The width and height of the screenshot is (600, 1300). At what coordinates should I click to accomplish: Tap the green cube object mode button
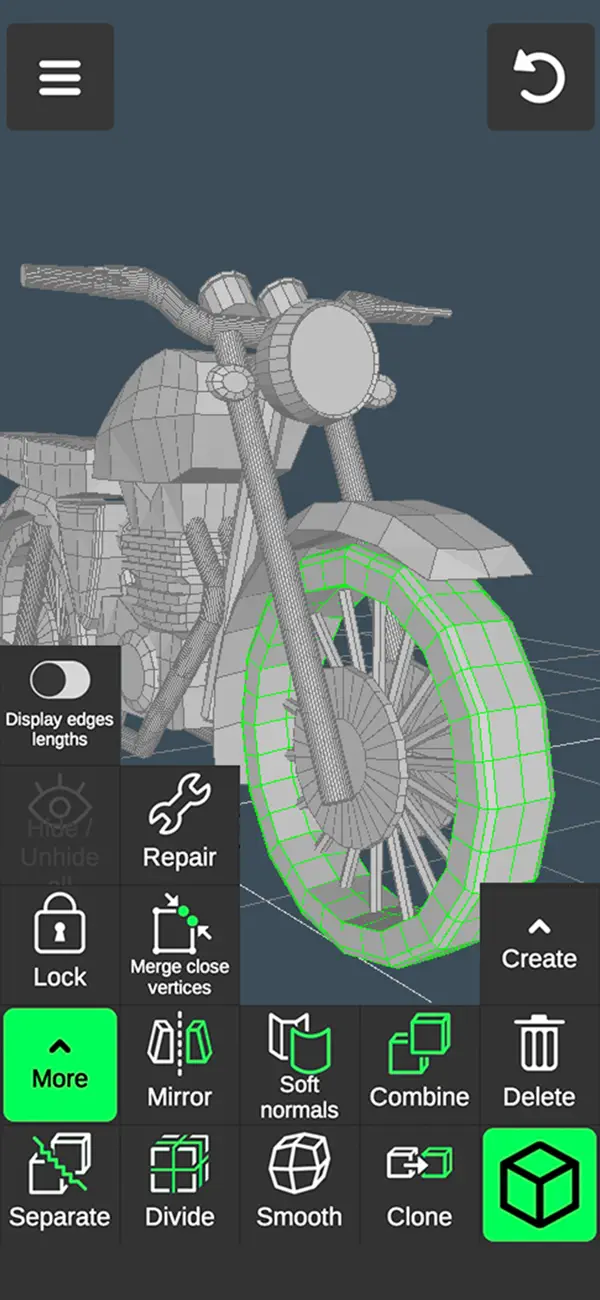click(539, 1184)
